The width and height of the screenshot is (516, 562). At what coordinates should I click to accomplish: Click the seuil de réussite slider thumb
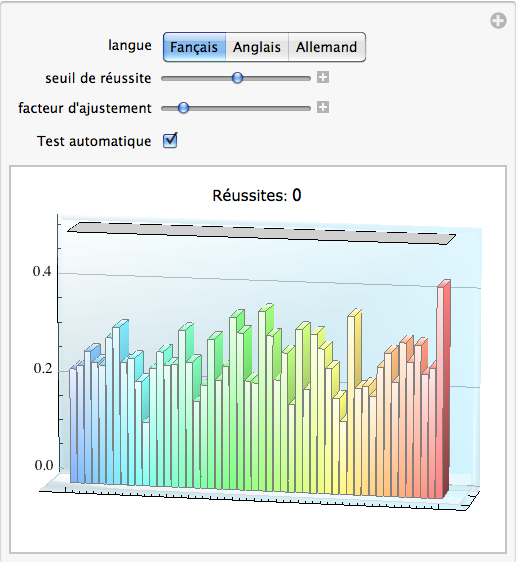point(237,78)
